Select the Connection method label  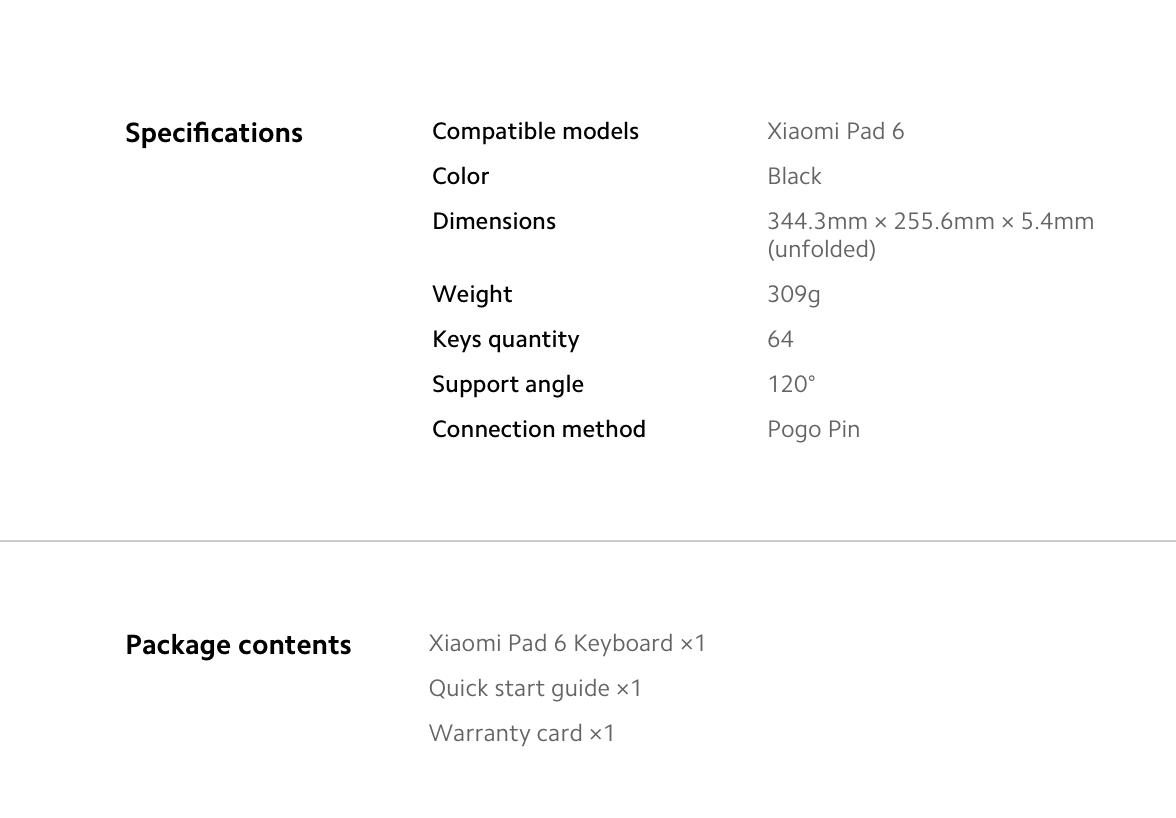[538, 429]
